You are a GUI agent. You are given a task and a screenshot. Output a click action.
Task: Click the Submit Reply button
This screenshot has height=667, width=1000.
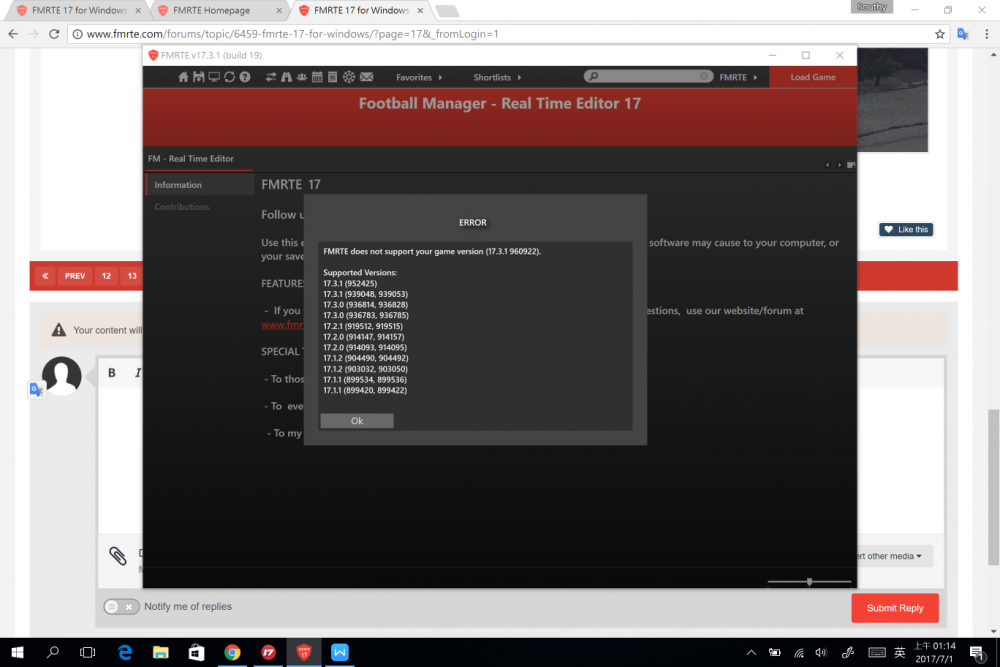895,608
